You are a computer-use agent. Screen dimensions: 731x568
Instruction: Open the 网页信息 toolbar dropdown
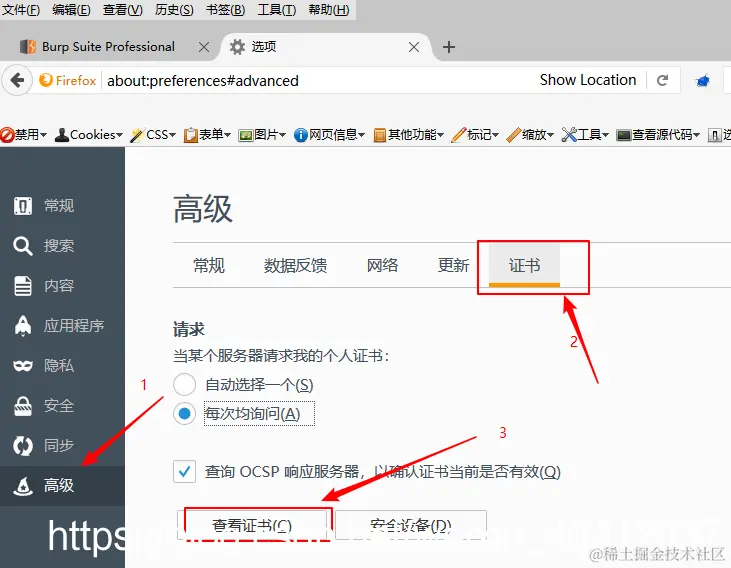(329, 134)
